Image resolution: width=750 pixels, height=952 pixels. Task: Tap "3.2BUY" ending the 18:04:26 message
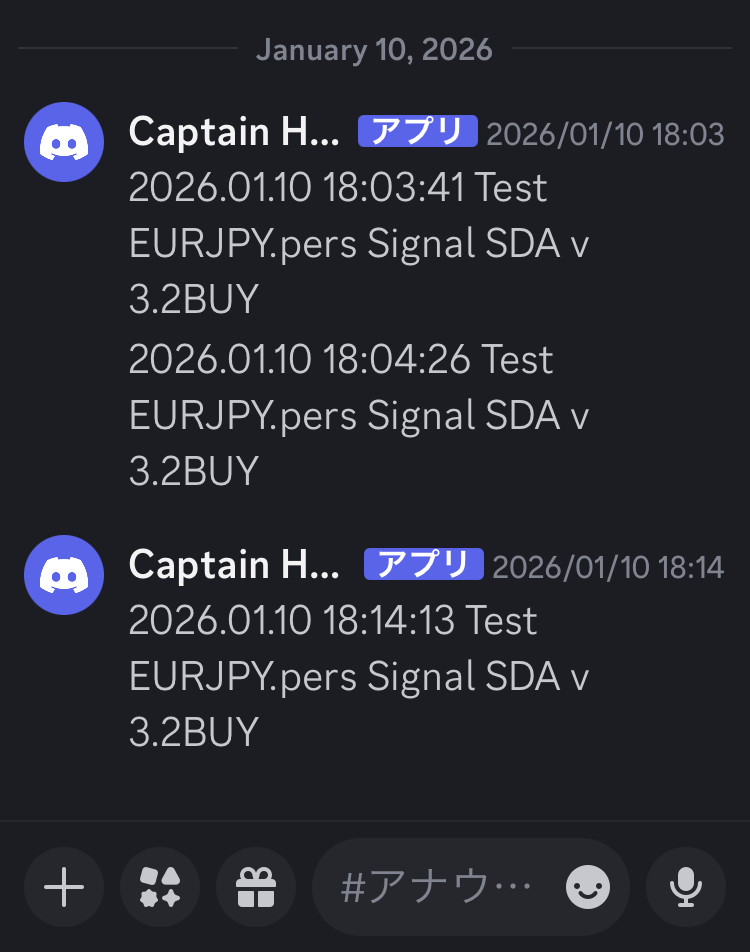[194, 471]
